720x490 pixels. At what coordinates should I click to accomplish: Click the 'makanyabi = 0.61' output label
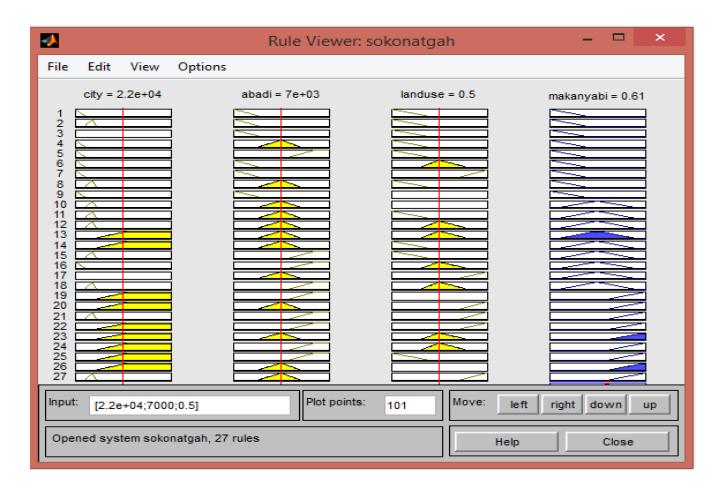pos(596,96)
